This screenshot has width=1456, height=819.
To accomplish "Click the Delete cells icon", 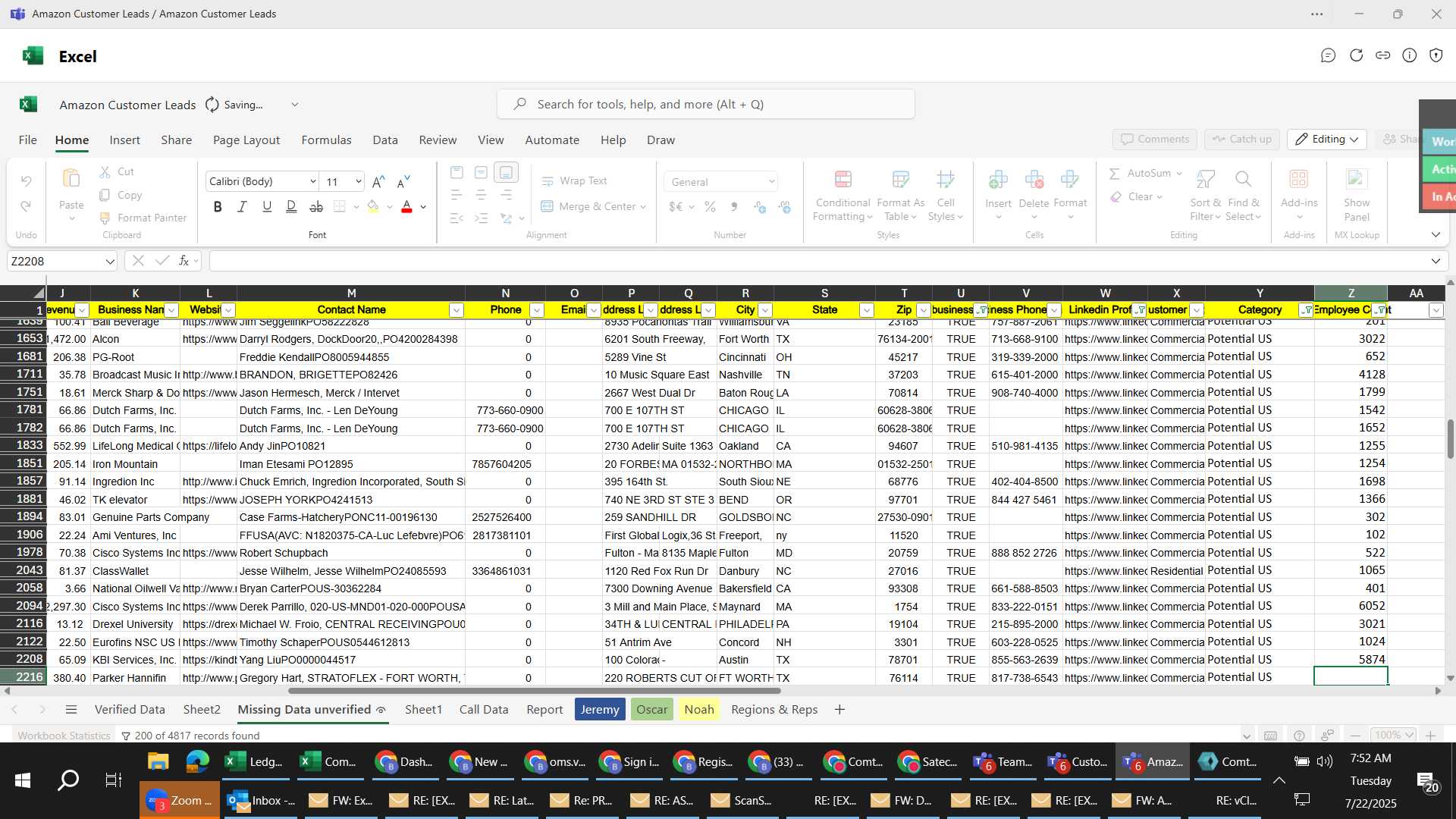I will coord(1034,180).
